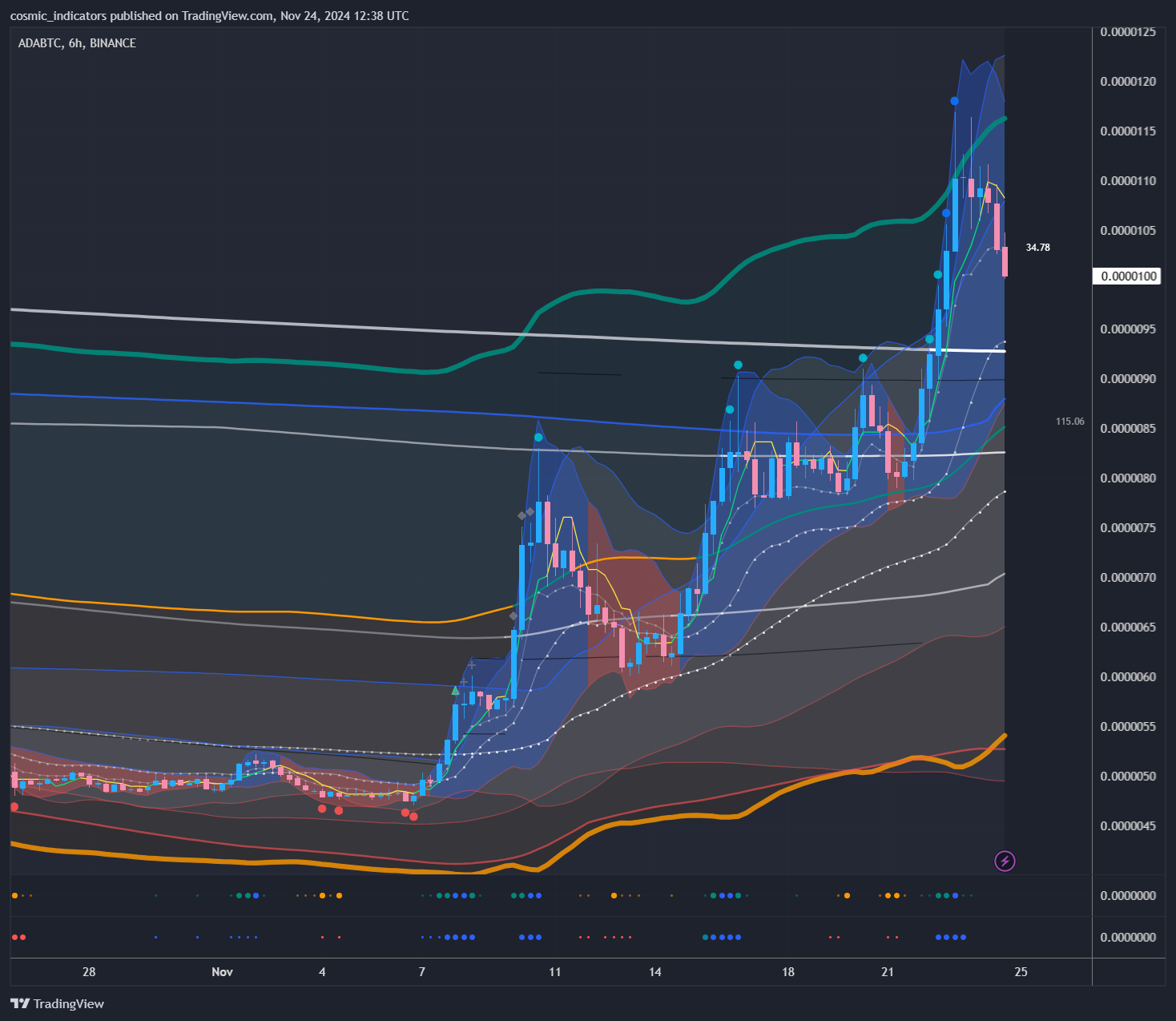Screen dimensions: 1176x1021
Task: Click the 0.0000115 price axis label
Action: (1128, 131)
